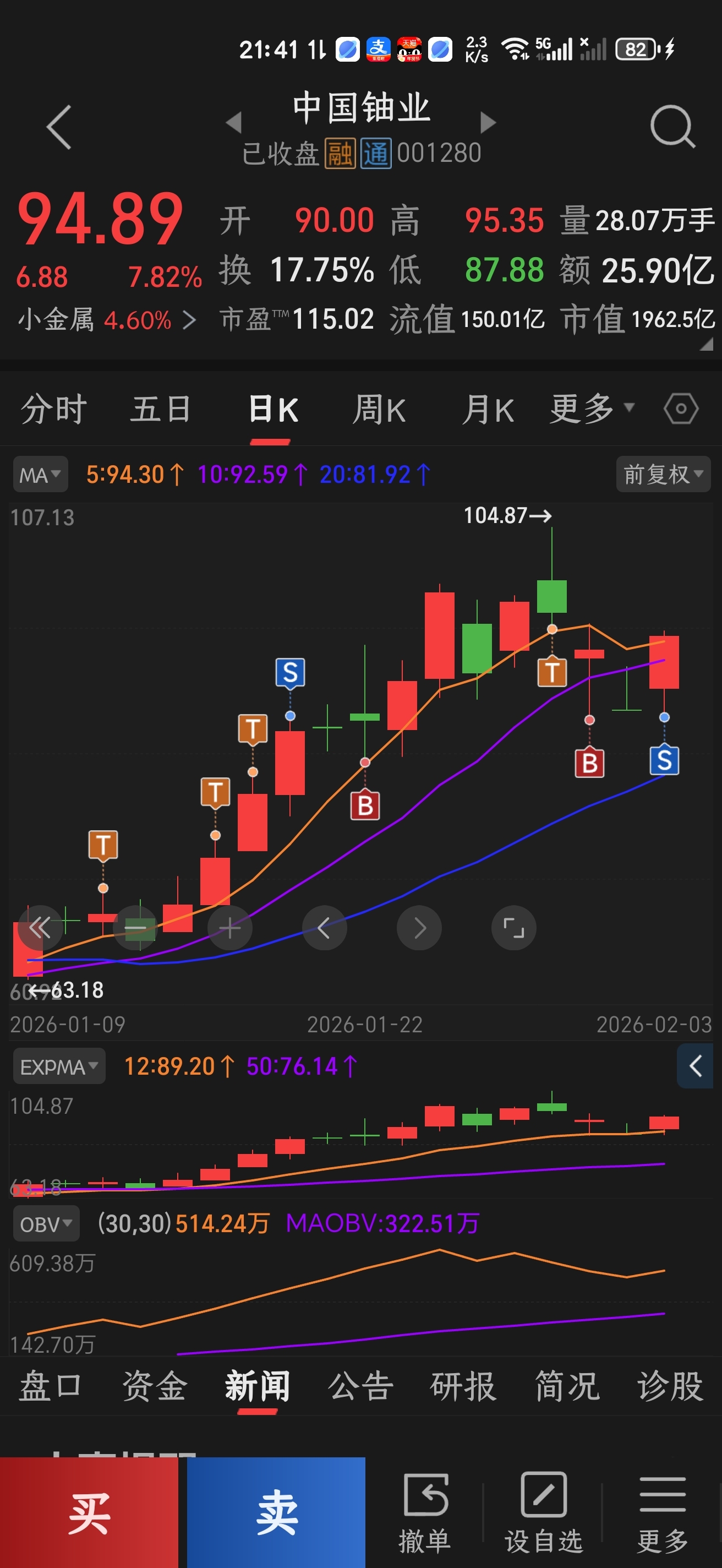Viewport: 722px width, 1568px height.
Task: Tap the 融 margin trading badge
Action: [x=340, y=153]
